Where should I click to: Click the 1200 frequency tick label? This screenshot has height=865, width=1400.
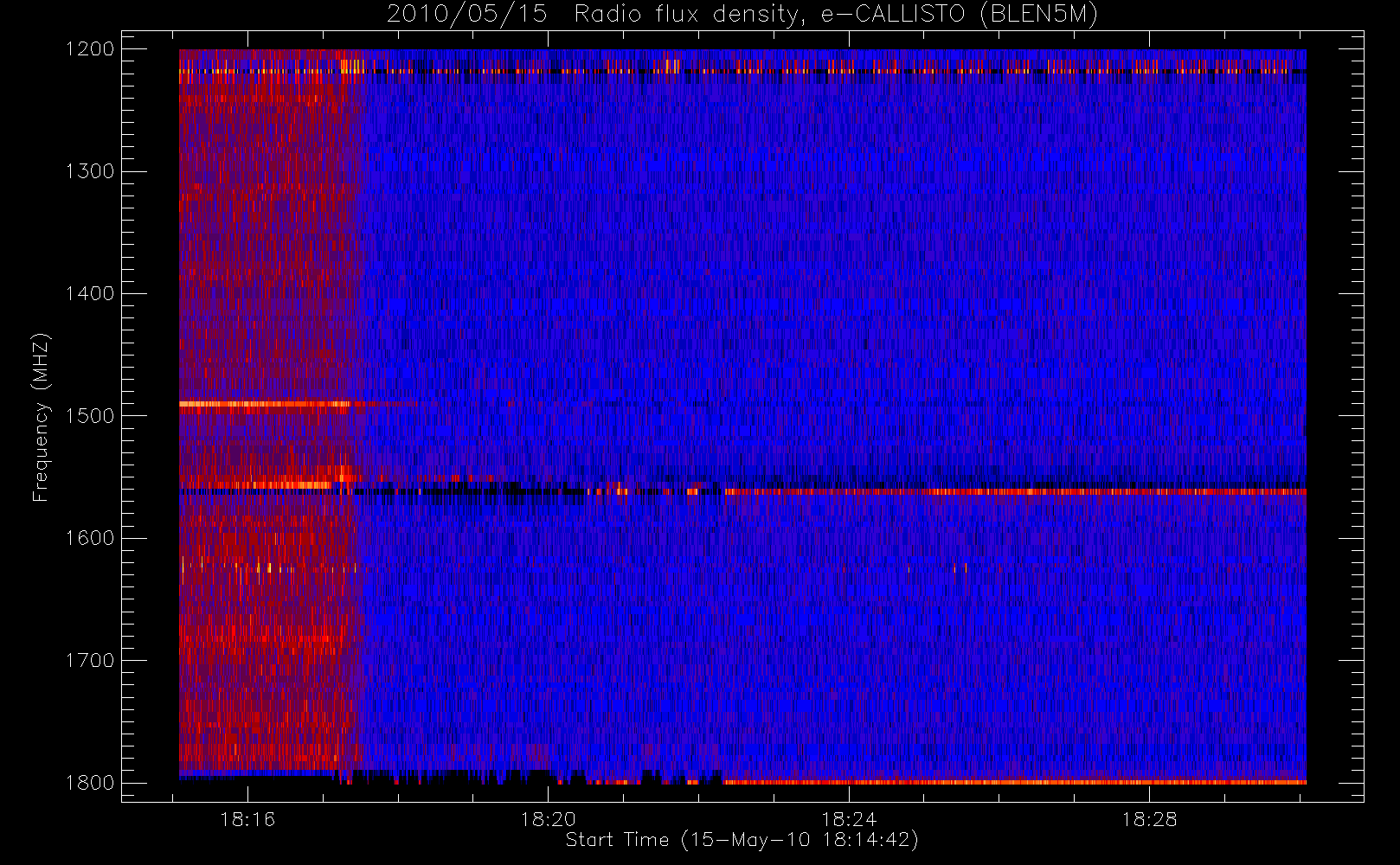click(90, 49)
